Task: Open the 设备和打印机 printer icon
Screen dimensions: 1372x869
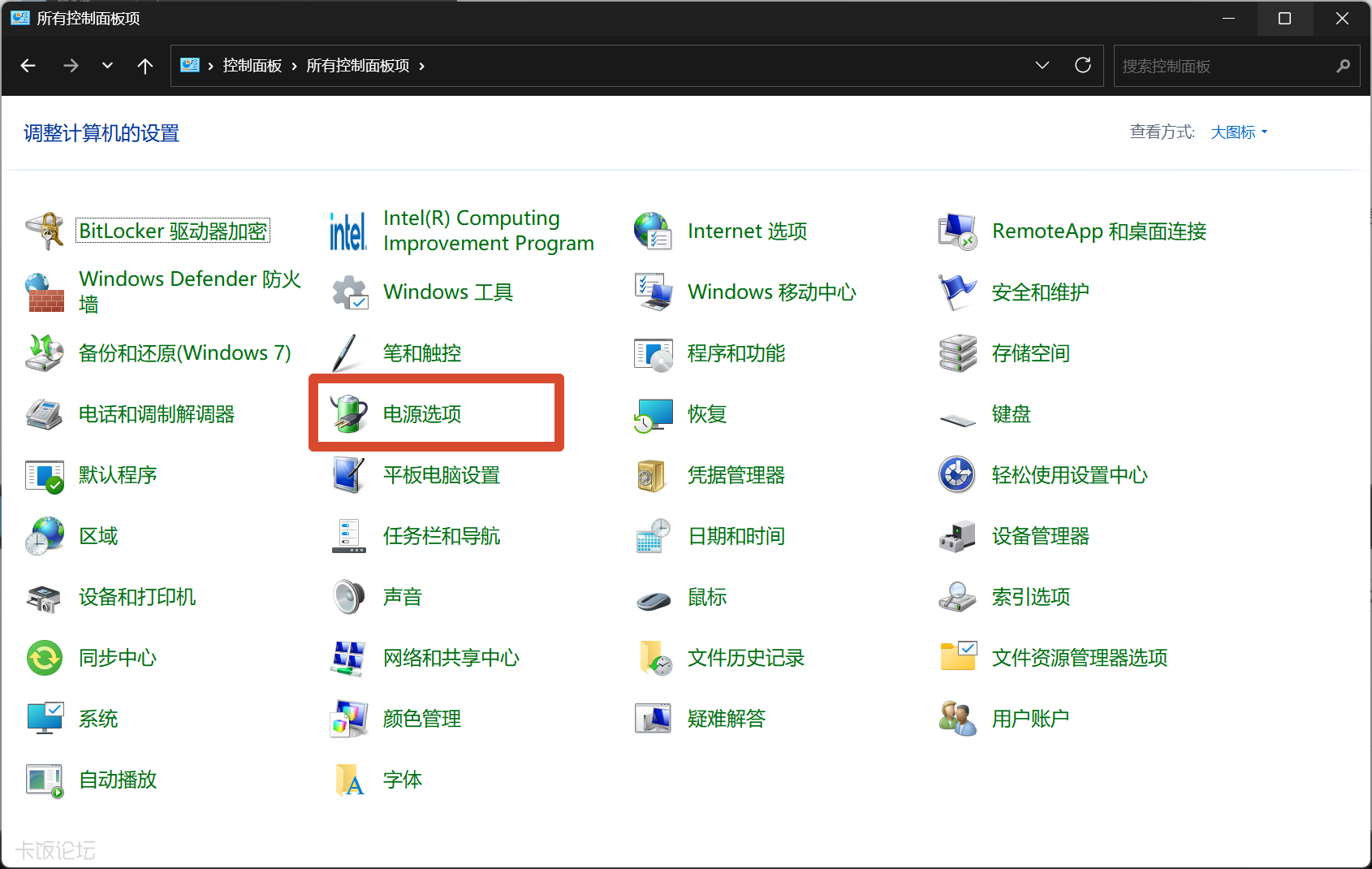Action: [x=45, y=599]
